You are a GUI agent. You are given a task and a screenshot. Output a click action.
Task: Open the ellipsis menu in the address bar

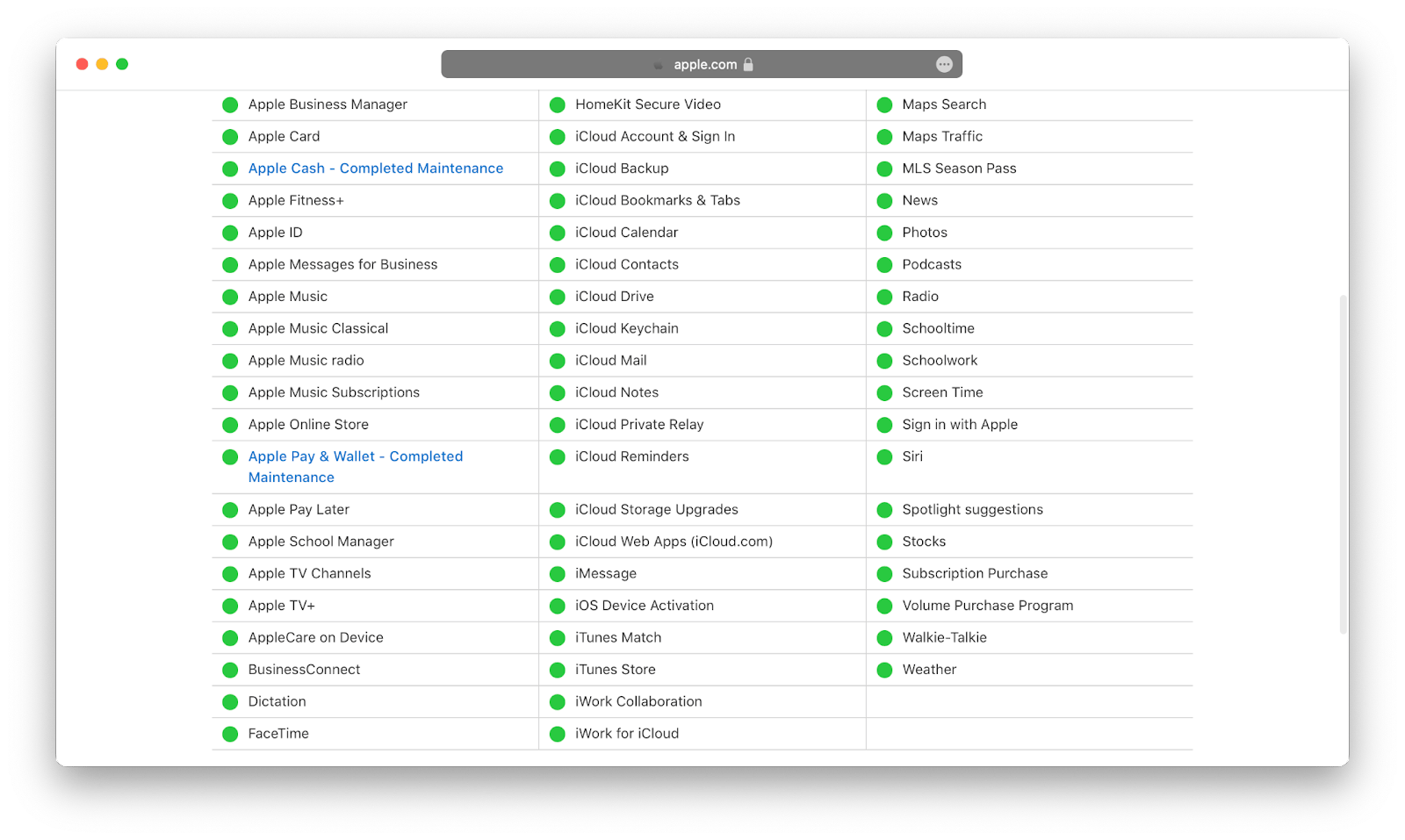(x=944, y=64)
